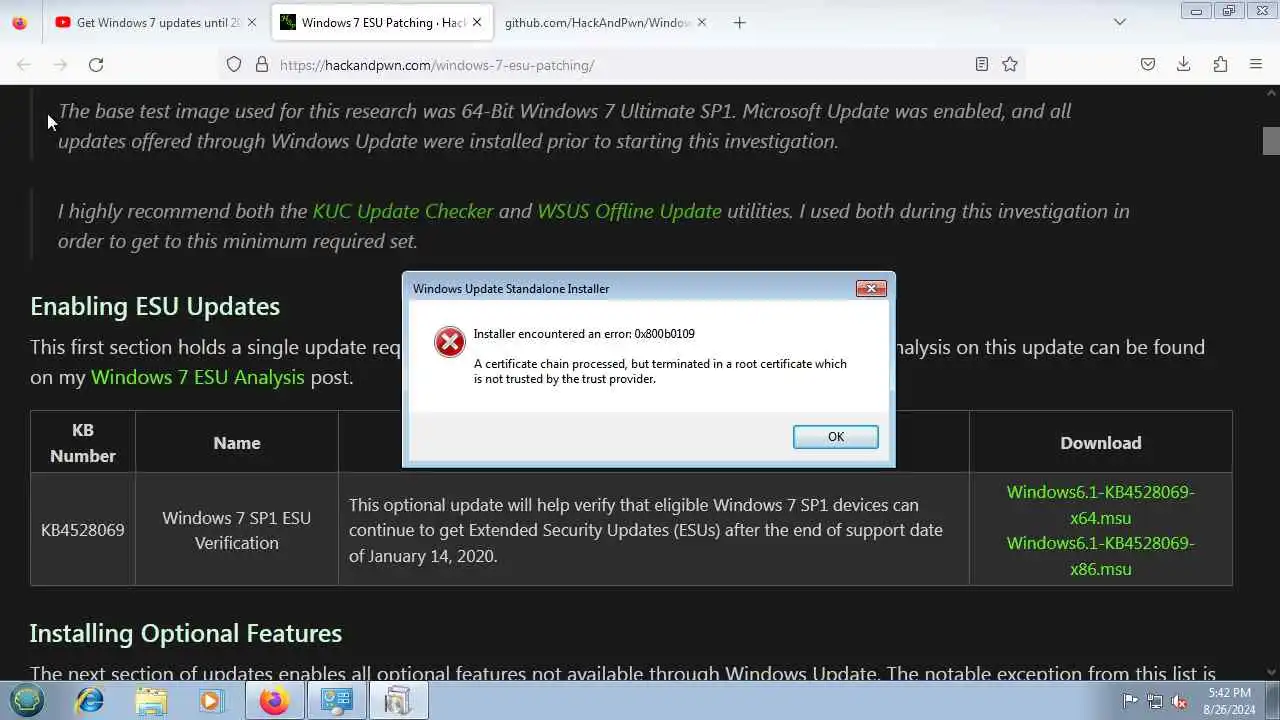
Task: Select the standalone installer taskbar item
Action: pos(398,701)
